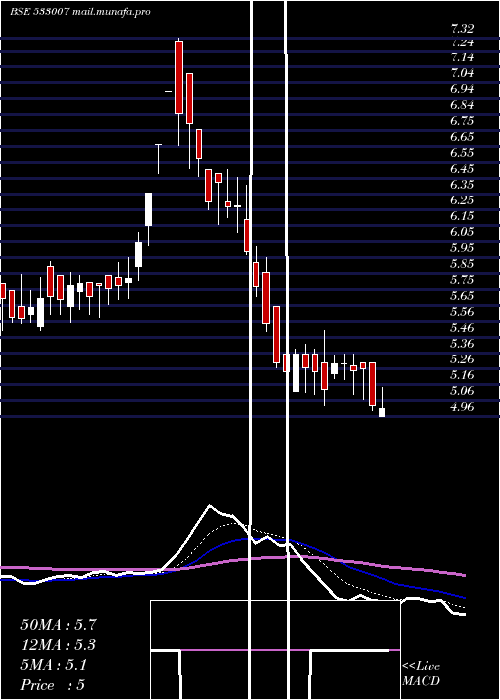Select the 5.26 price axis label
Viewport: 500px width, 700px height.
click(462, 359)
